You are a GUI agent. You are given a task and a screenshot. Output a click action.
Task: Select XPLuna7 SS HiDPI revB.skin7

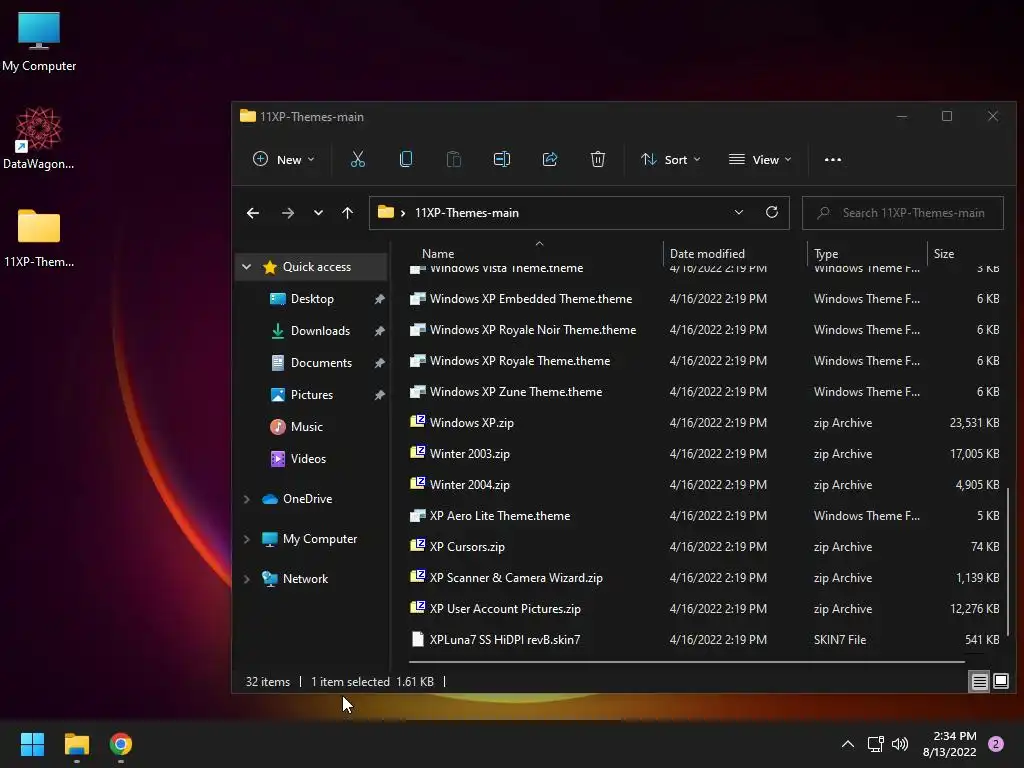(x=704, y=640)
